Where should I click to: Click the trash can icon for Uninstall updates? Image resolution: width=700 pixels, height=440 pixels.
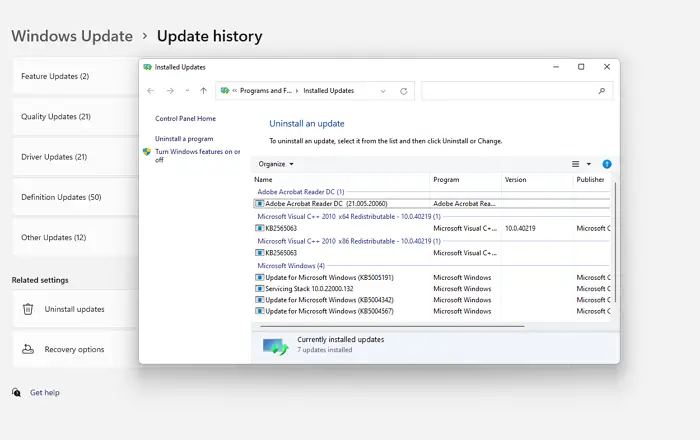pyautogui.click(x=28, y=309)
